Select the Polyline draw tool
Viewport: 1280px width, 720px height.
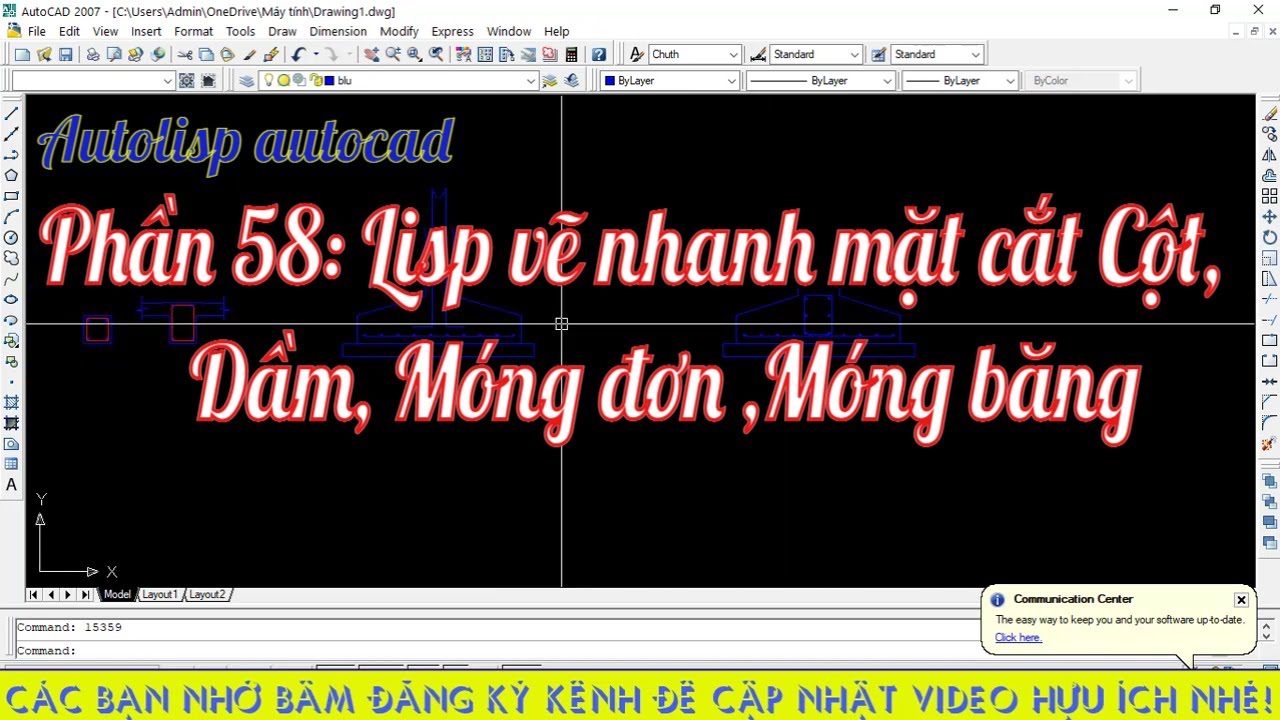[12, 155]
